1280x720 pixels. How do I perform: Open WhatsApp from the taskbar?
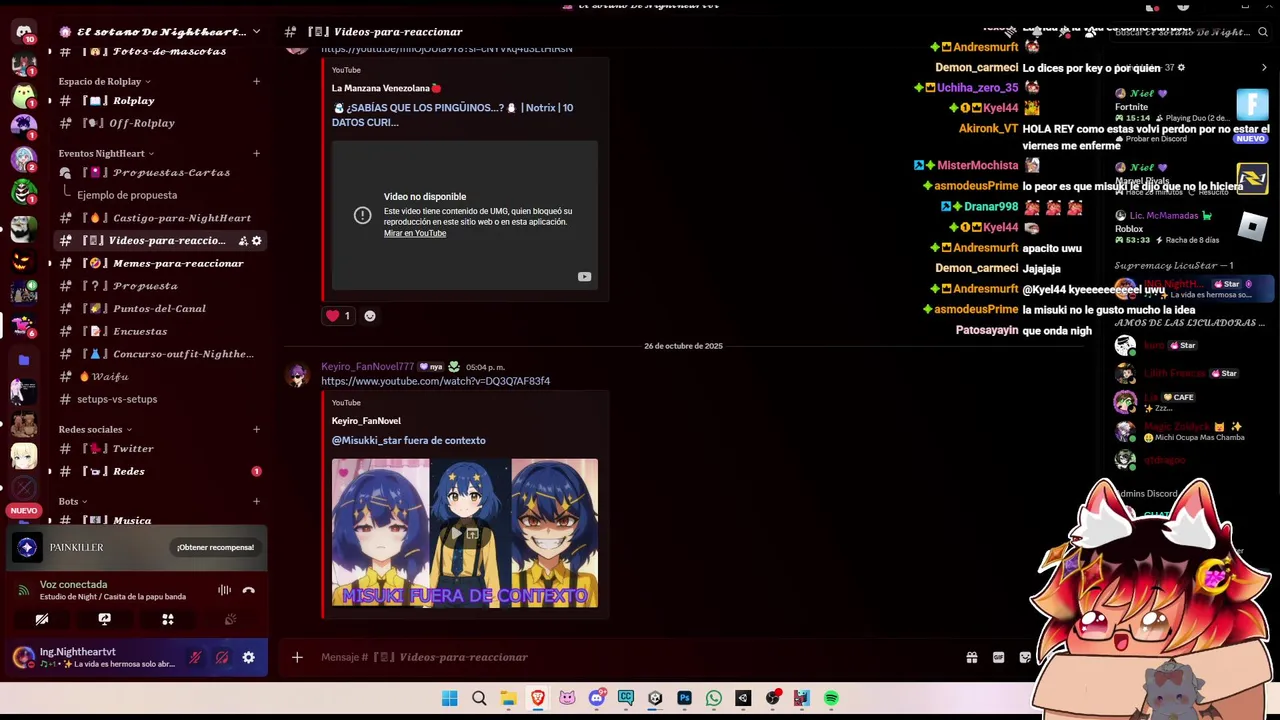(713, 698)
